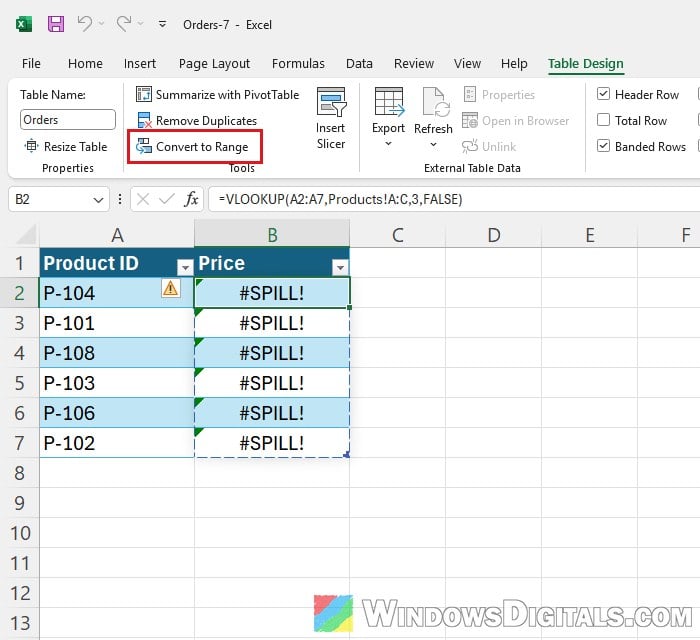The height and width of the screenshot is (640, 700).
Task: Click the Select All corner triangle
Action: pyautogui.click(x=26, y=235)
